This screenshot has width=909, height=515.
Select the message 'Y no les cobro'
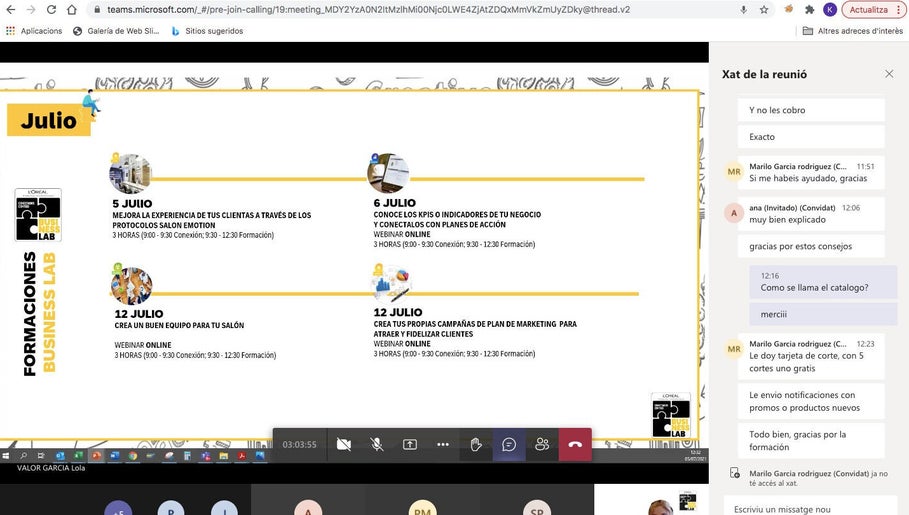[x=811, y=110]
